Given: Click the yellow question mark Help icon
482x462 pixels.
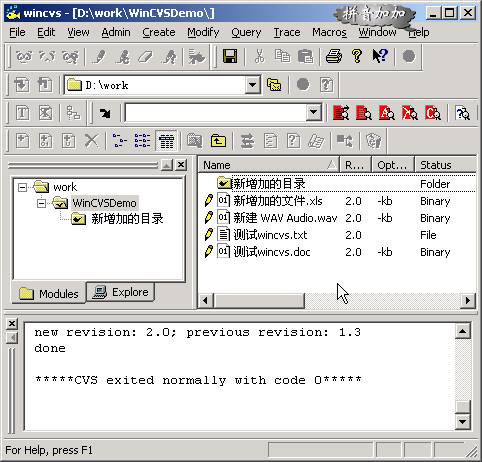Looking at the screenshot, I should 357,56.
